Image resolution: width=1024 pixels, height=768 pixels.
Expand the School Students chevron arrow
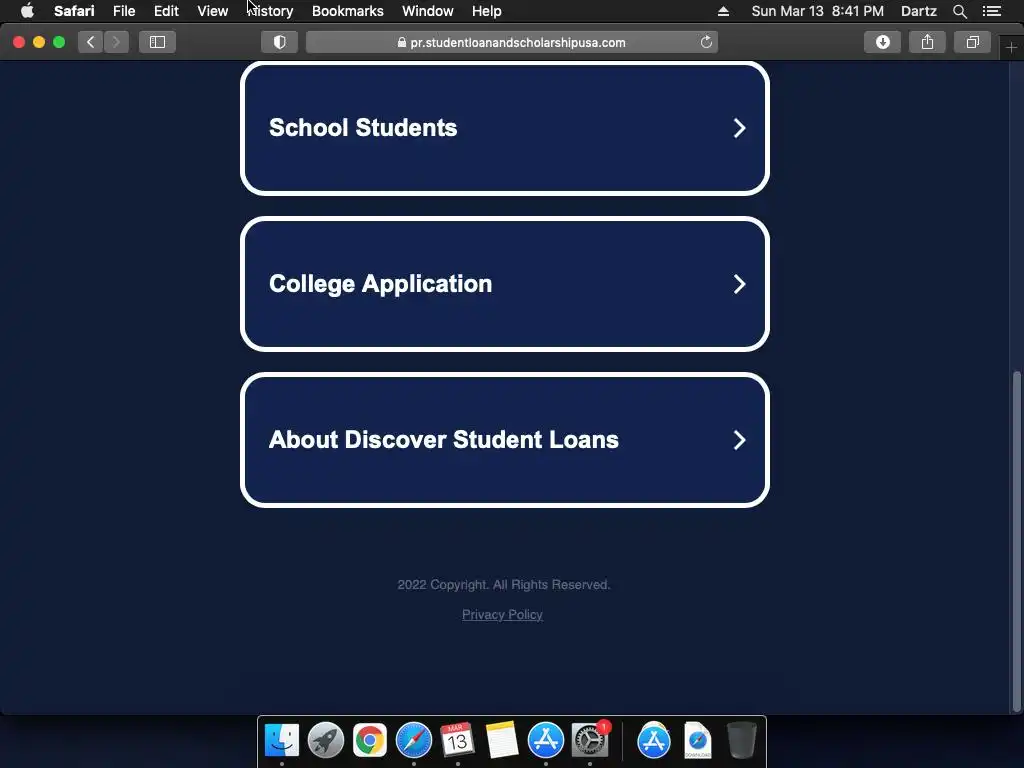[739, 128]
